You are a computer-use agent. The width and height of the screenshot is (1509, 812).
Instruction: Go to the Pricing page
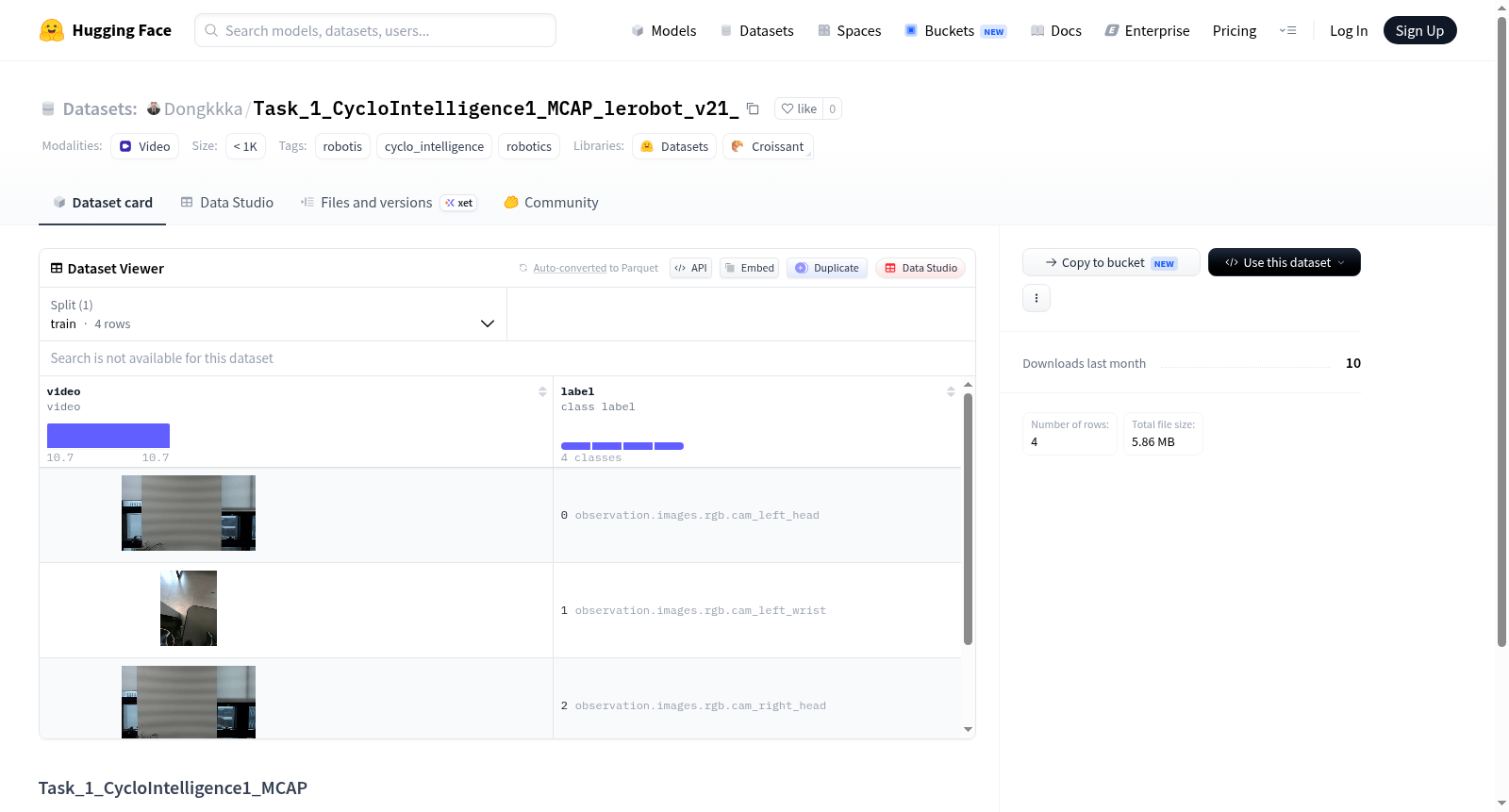(x=1235, y=31)
